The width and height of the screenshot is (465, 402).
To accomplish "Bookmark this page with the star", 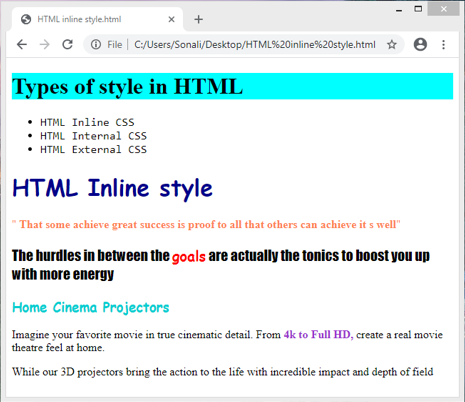I will tap(392, 44).
